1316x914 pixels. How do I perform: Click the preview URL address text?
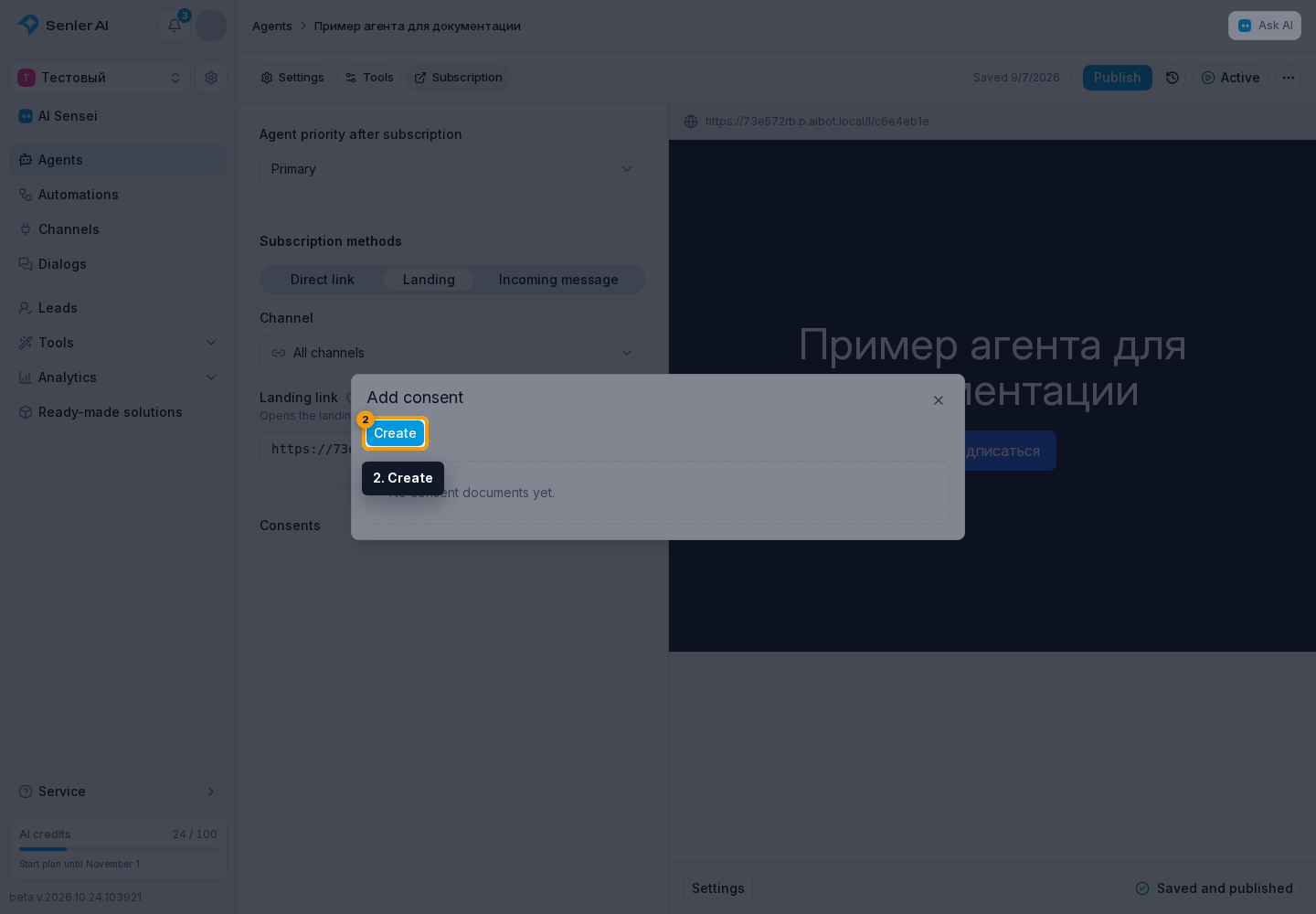coord(817,122)
